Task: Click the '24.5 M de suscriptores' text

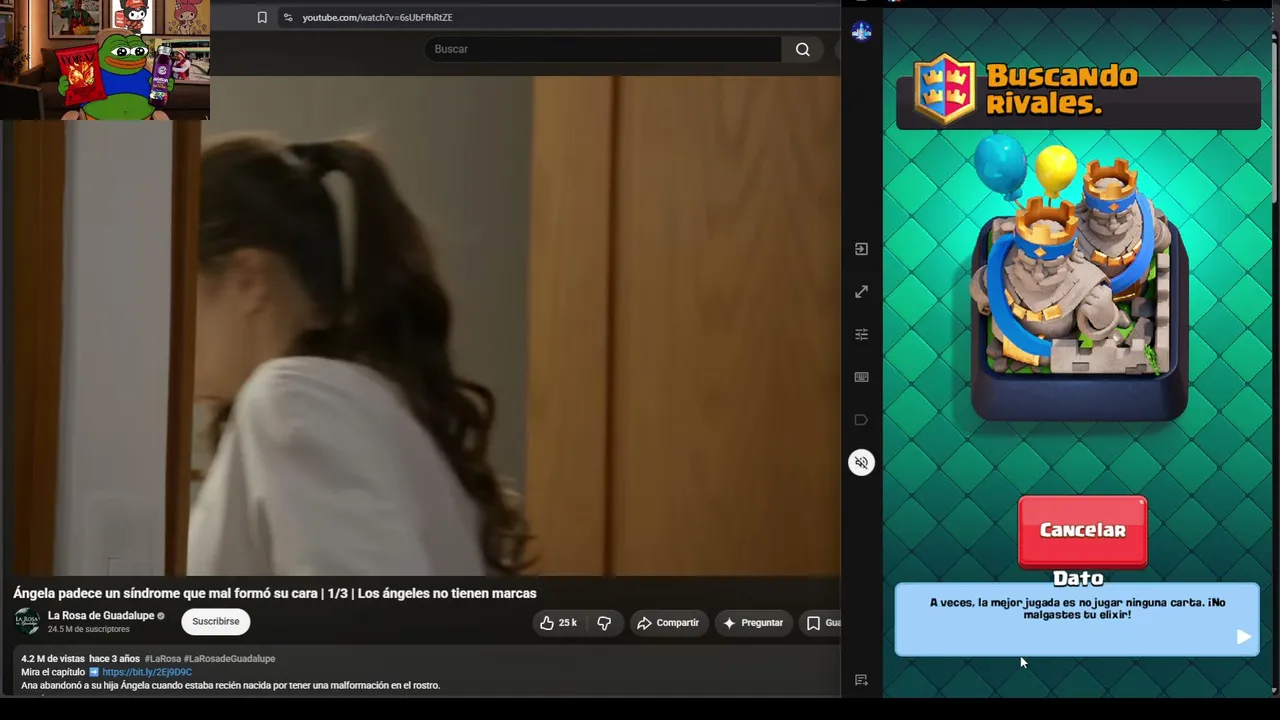Action: (89, 630)
